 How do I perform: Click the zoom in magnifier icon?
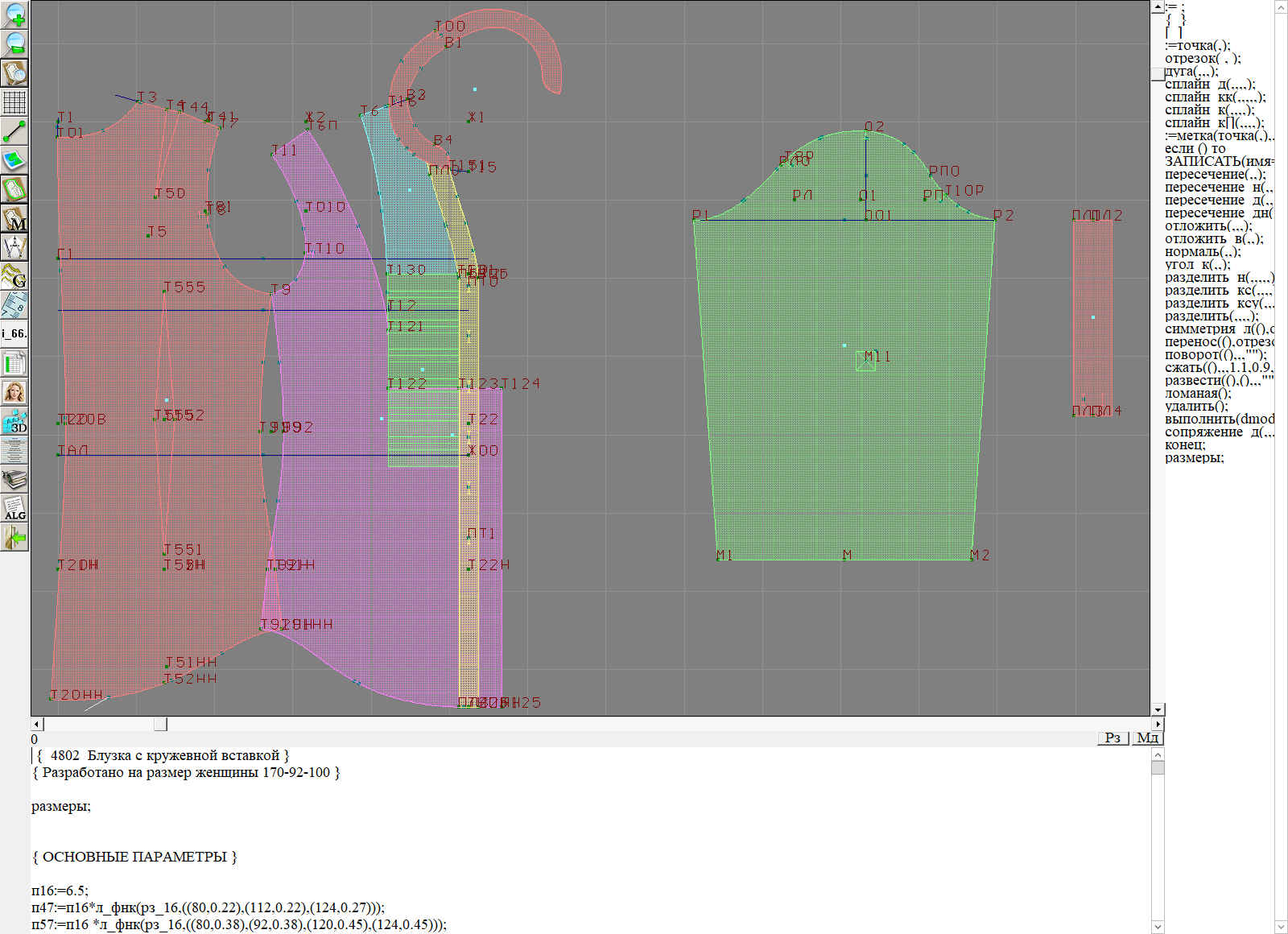[14, 14]
